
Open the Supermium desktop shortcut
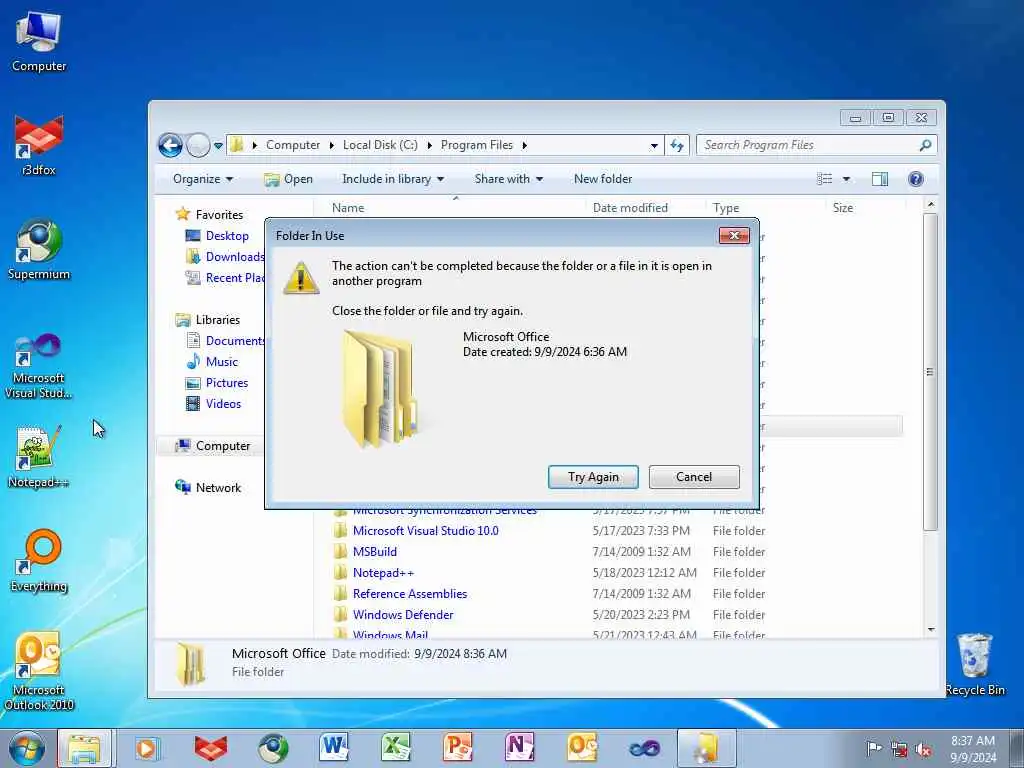tap(39, 249)
